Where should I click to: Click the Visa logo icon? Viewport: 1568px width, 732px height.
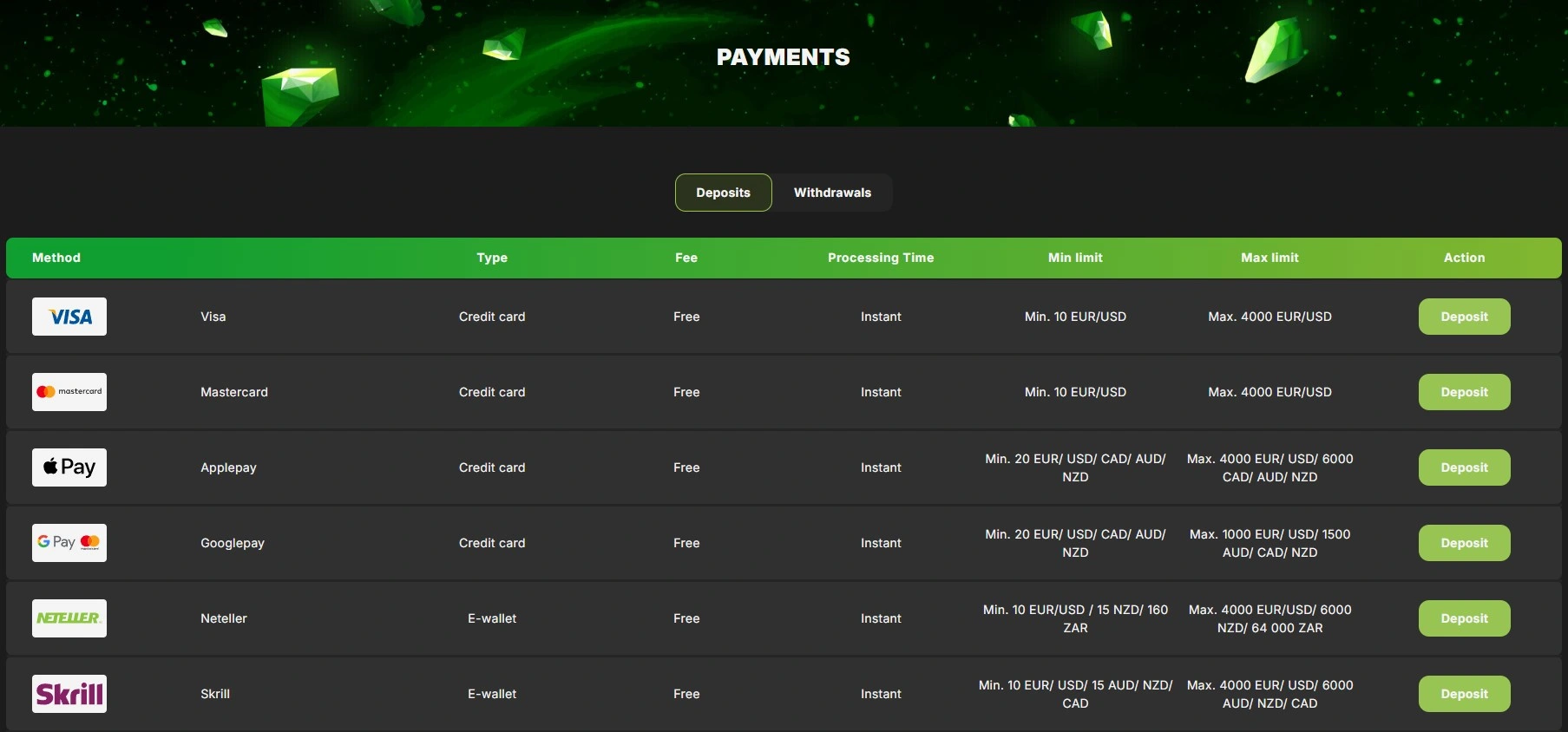pyautogui.click(x=69, y=317)
